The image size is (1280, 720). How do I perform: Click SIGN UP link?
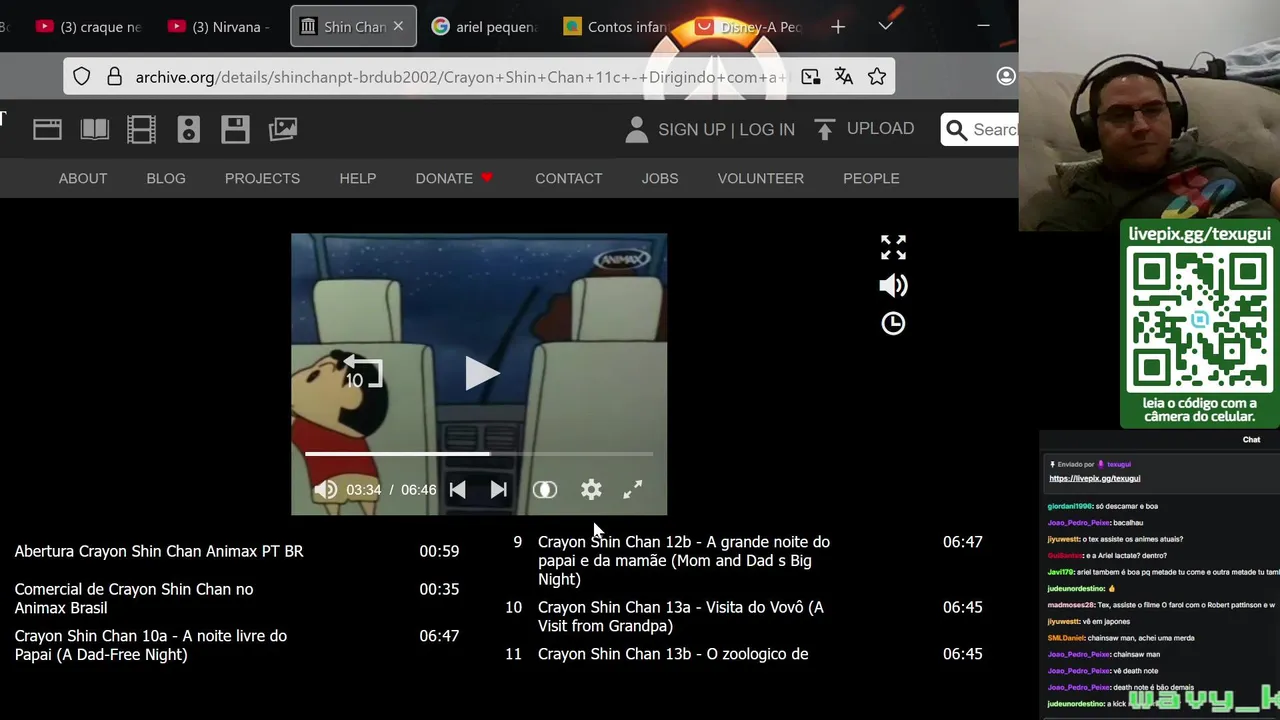[692, 130]
